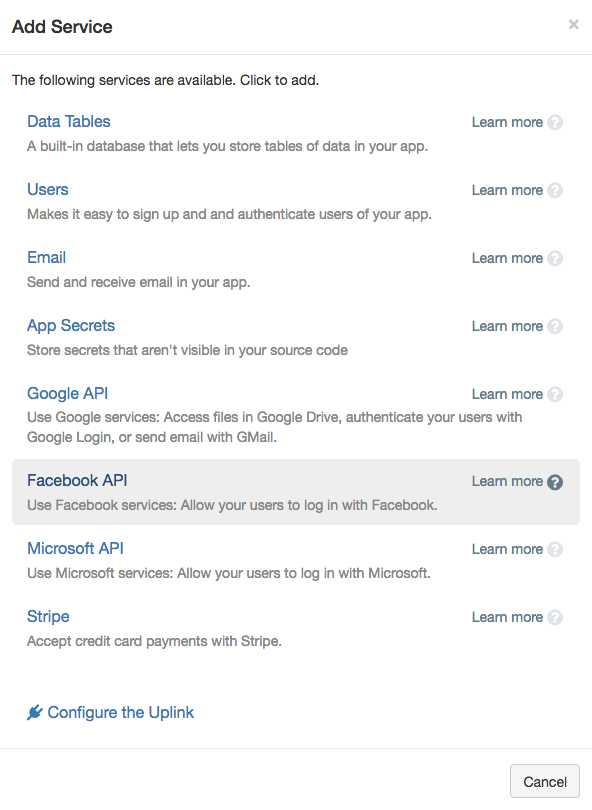Image resolution: width=592 pixels, height=810 pixels.
Task: Cancel the Add Service dialog
Action: [544, 781]
